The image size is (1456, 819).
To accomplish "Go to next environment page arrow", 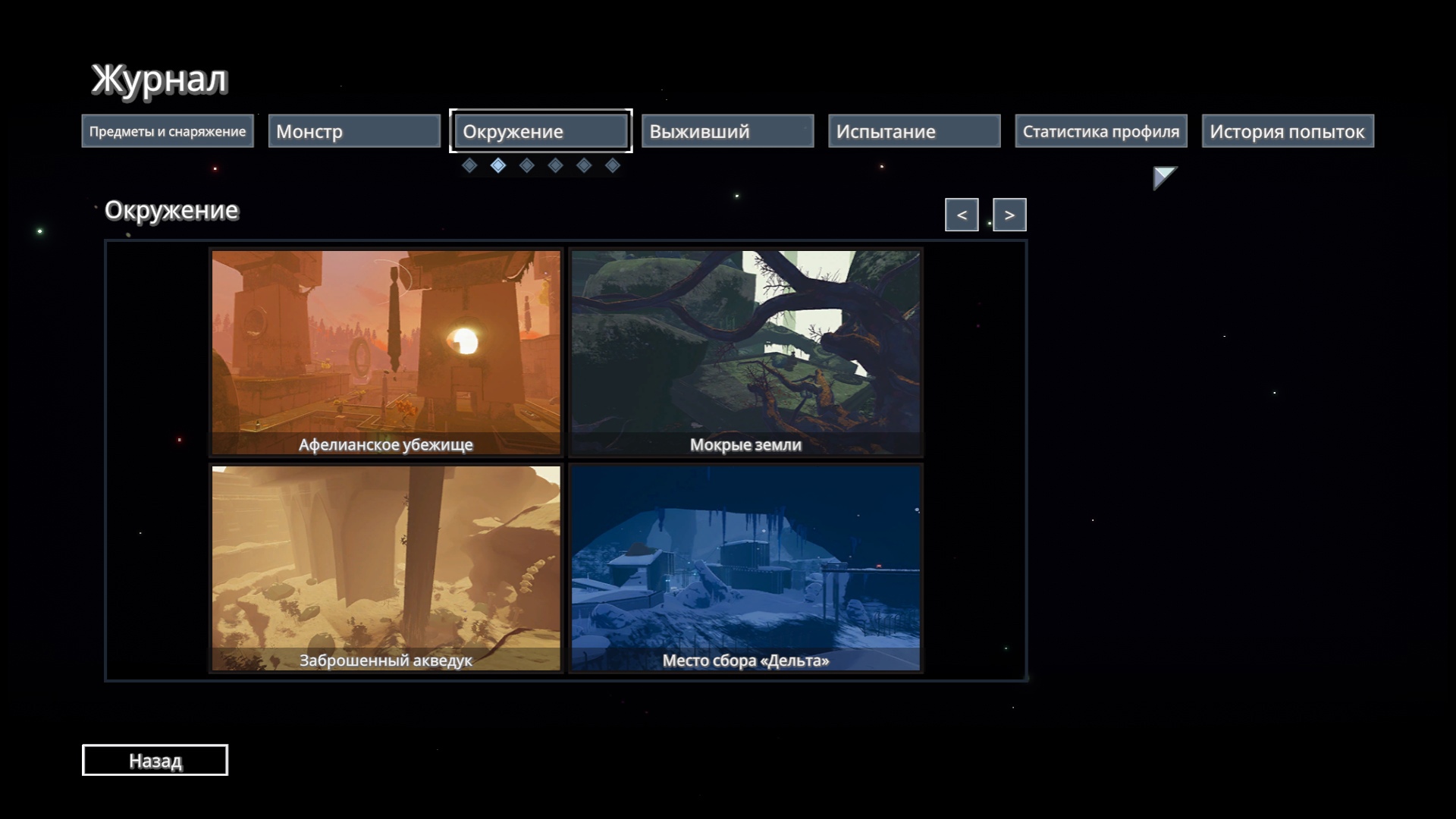I will 1009,215.
